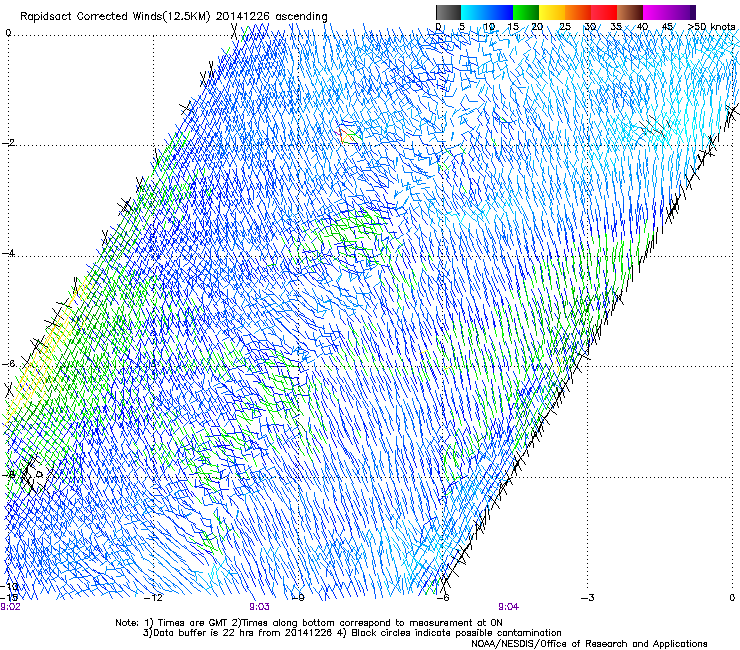The image size is (740, 650).
Task: Click the dark blue 10–15 knots swatch
Action: (x=500, y=12)
